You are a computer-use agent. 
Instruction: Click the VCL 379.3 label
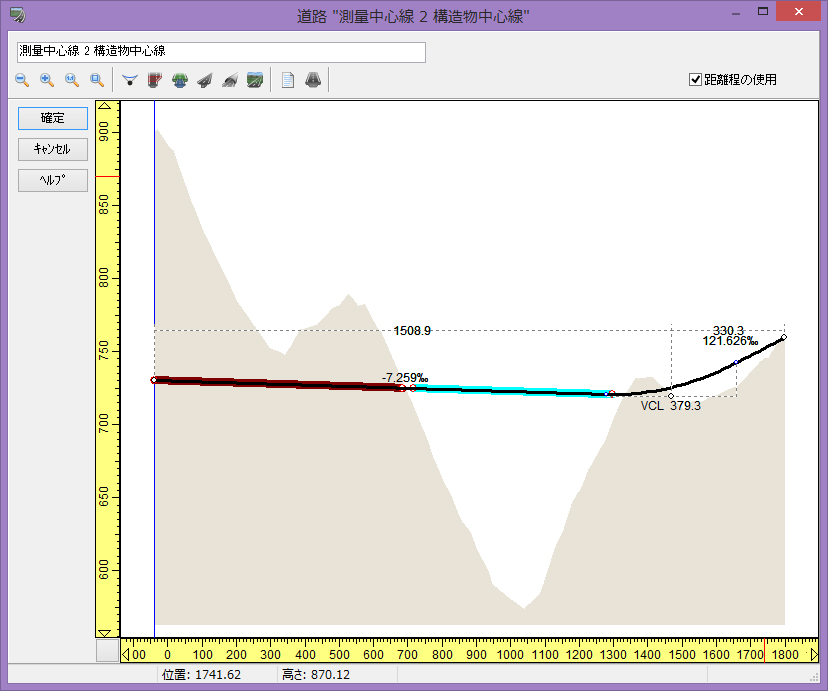pyautogui.click(x=671, y=406)
